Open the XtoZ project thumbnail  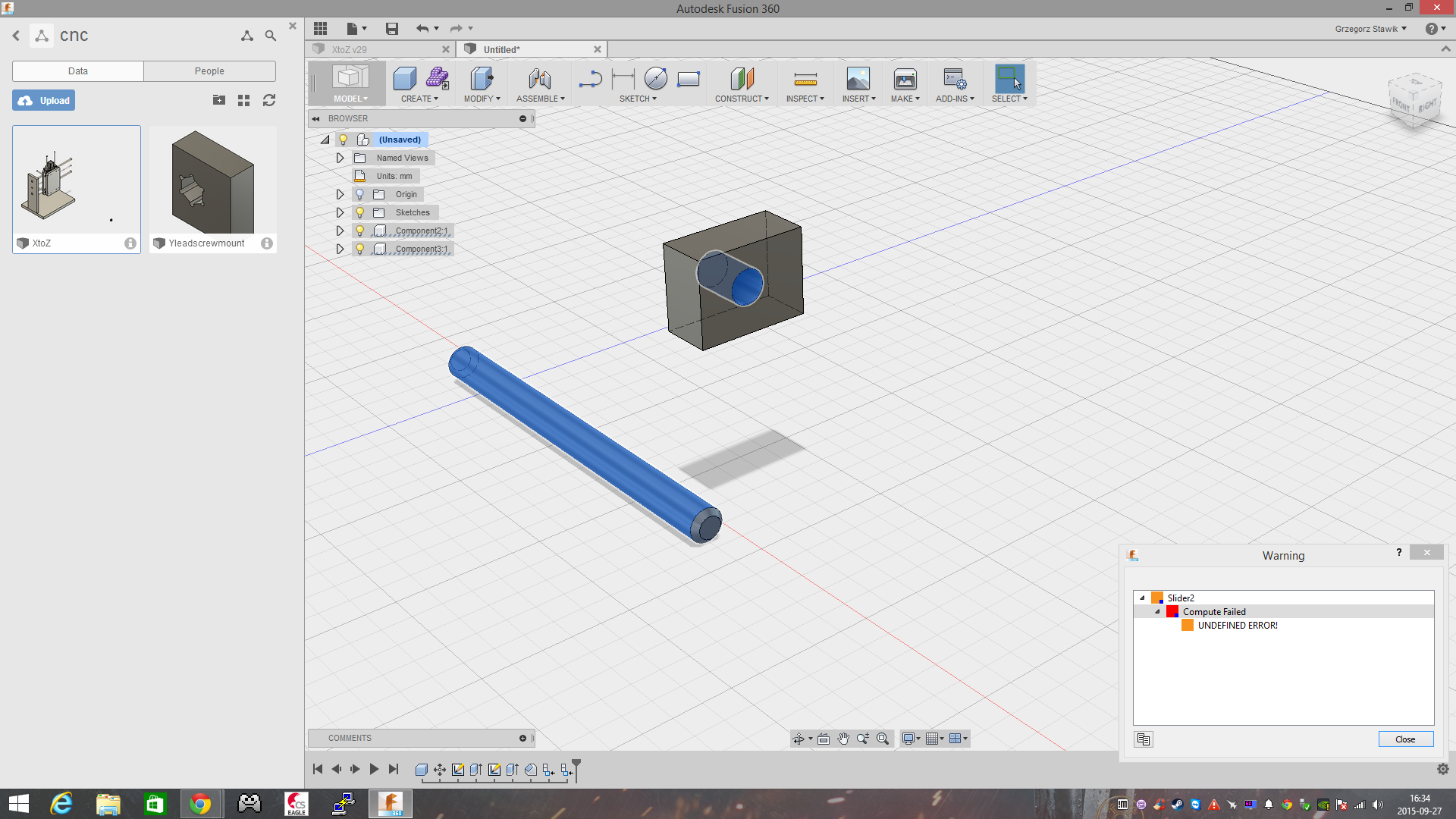[x=77, y=180]
